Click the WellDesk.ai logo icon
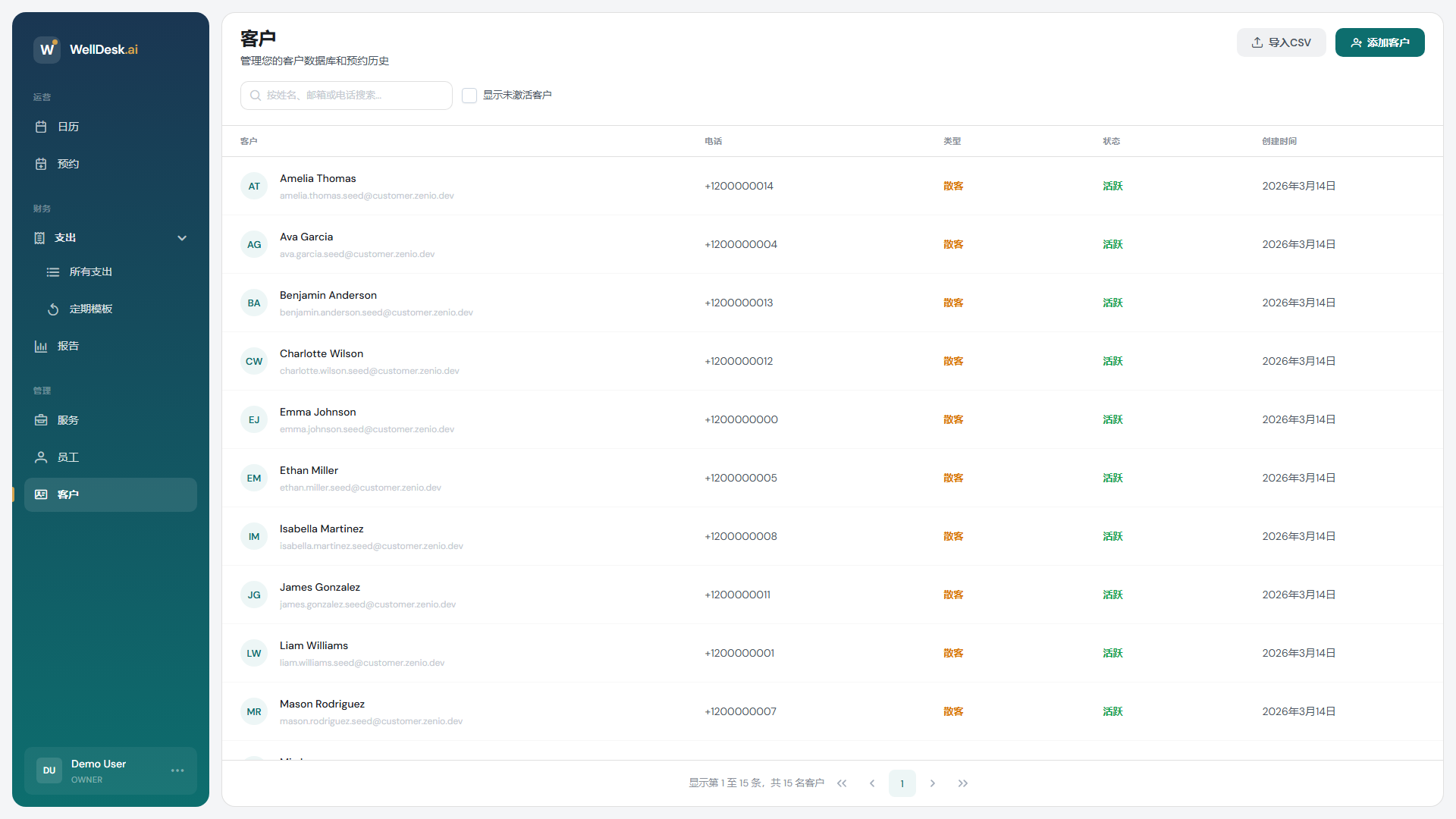1456x819 pixels. pyautogui.click(x=47, y=49)
